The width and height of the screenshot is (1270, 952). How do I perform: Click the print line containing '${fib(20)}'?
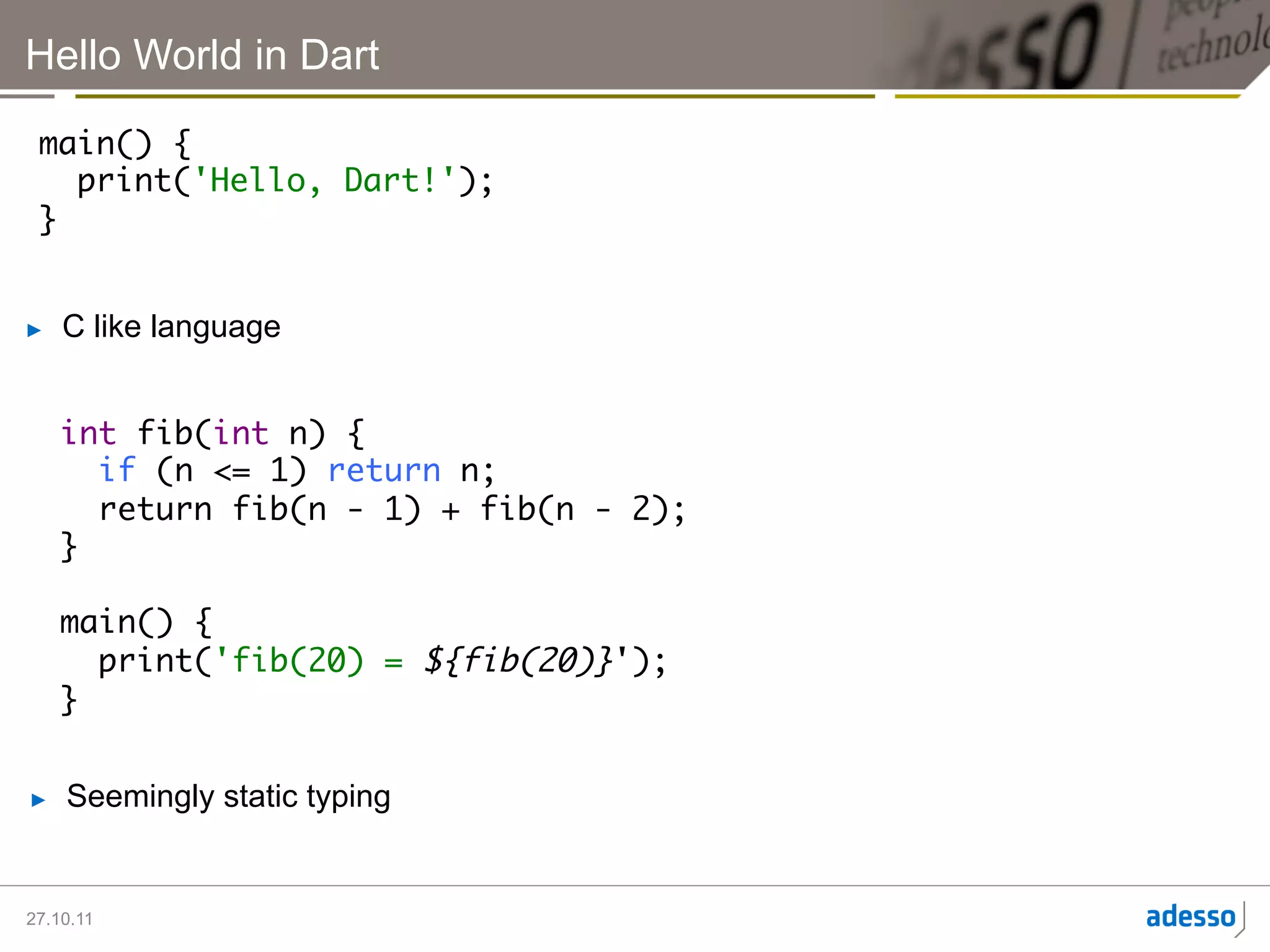pos(382,661)
